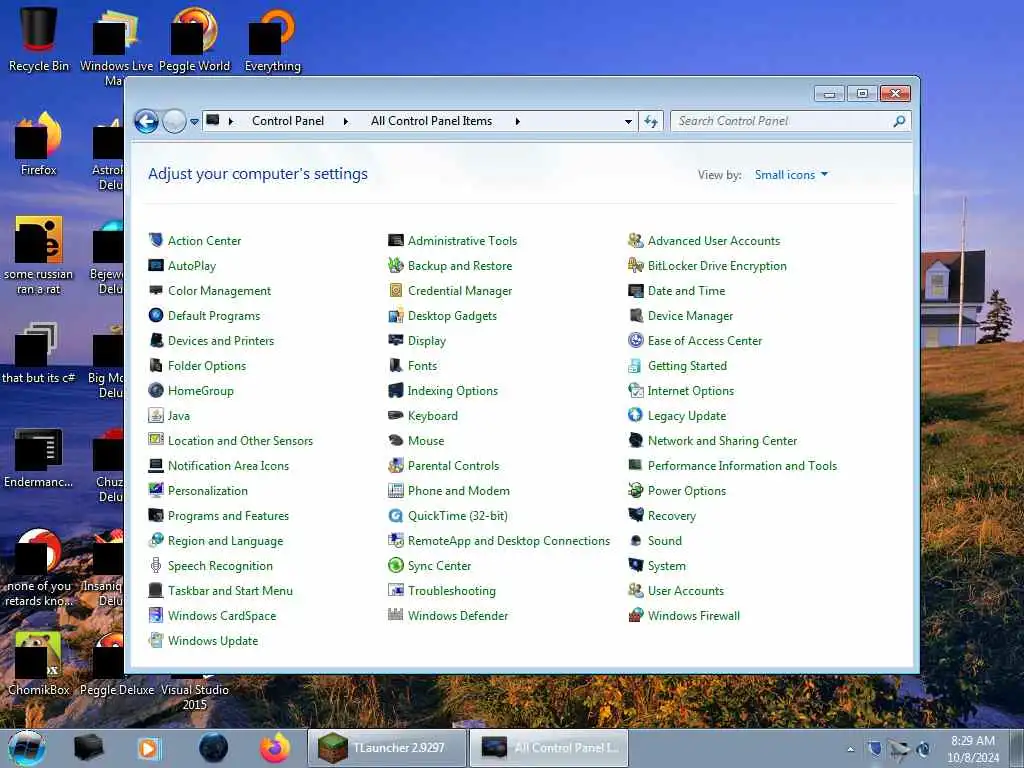The width and height of the screenshot is (1024, 768).
Task: Open the Action Center flag icon
Action: pos(155,240)
